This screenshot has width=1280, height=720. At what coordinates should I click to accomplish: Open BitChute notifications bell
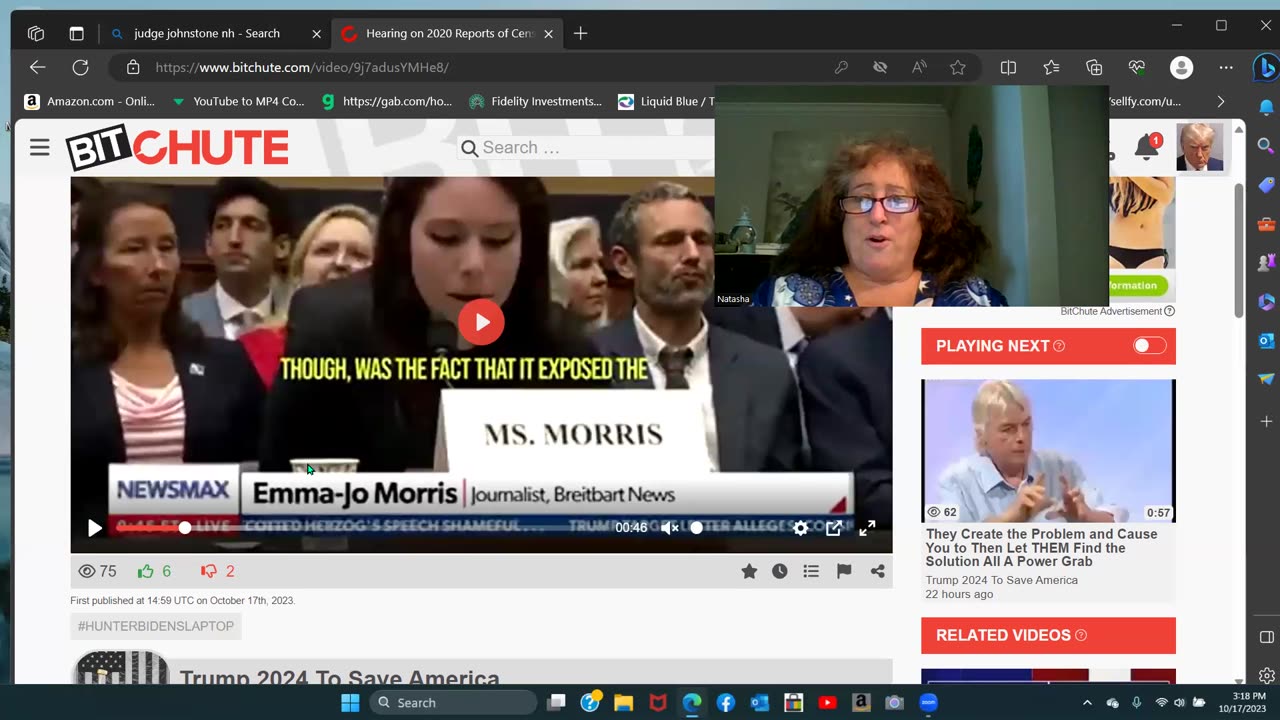(1146, 148)
